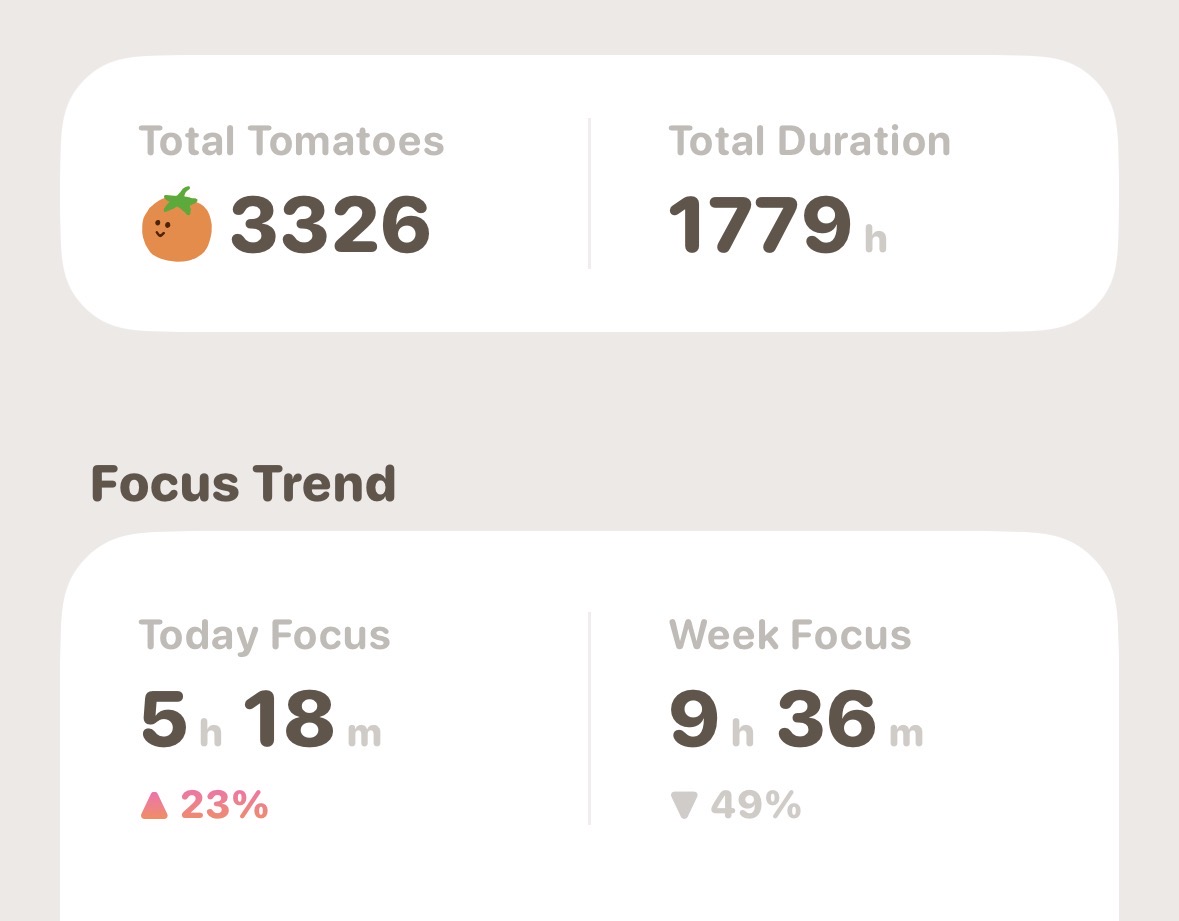Click the Week Focus label
The height and width of the screenshot is (921, 1179).
click(790, 635)
